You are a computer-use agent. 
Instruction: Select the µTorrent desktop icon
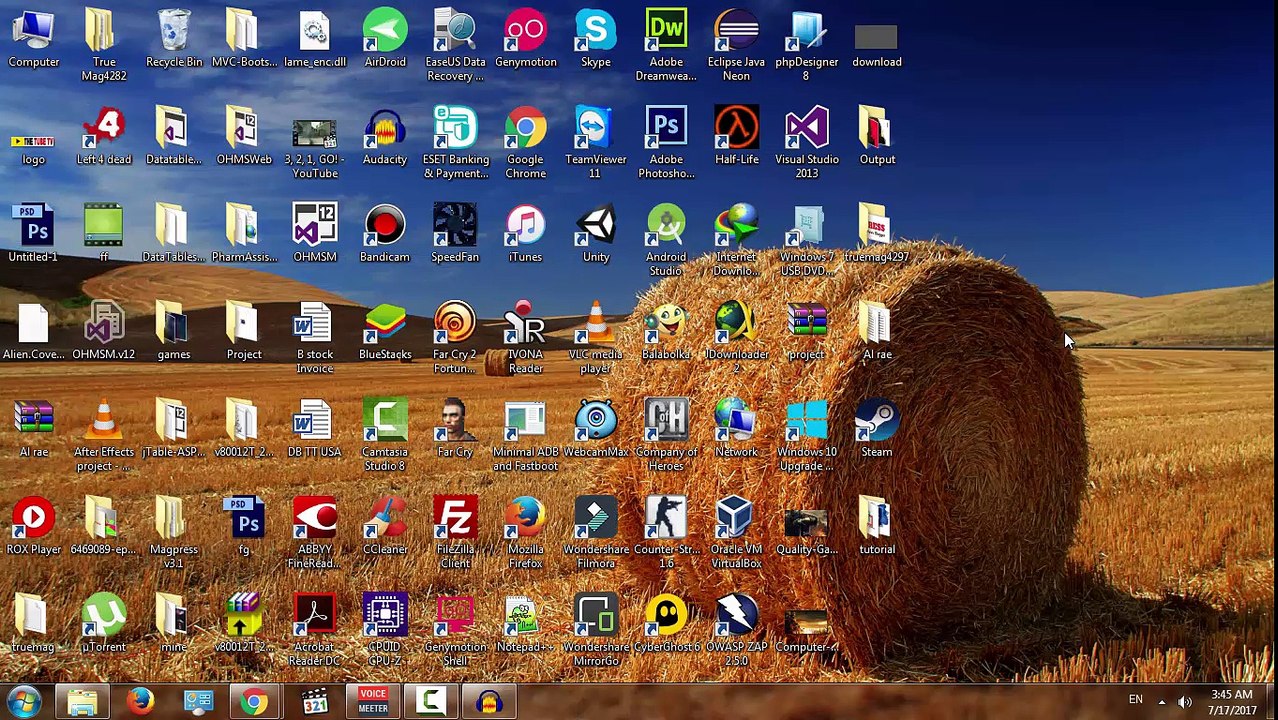[x=104, y=624]
